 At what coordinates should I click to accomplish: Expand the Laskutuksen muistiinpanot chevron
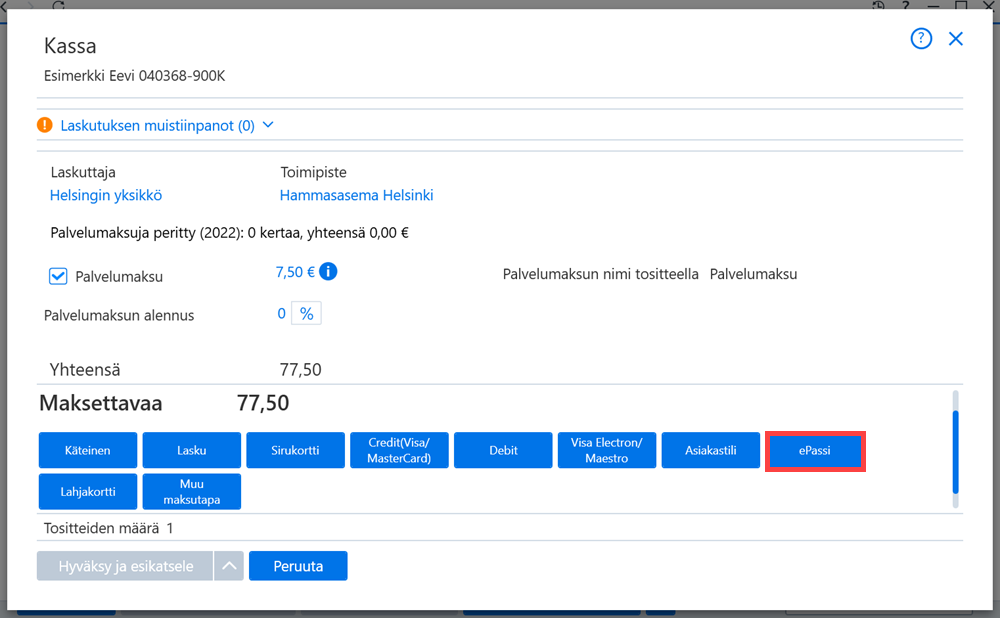(x=268, y=124)
